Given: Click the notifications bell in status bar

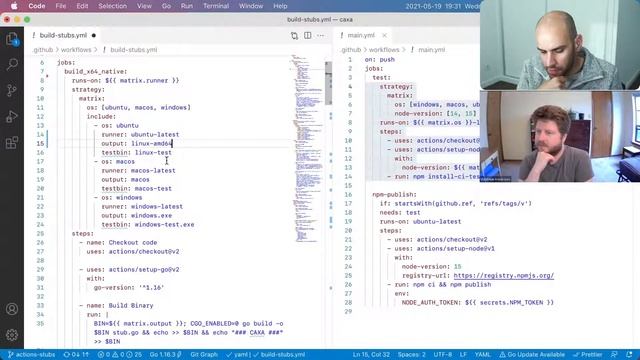Looking at the screenshot, I should 629,354.
